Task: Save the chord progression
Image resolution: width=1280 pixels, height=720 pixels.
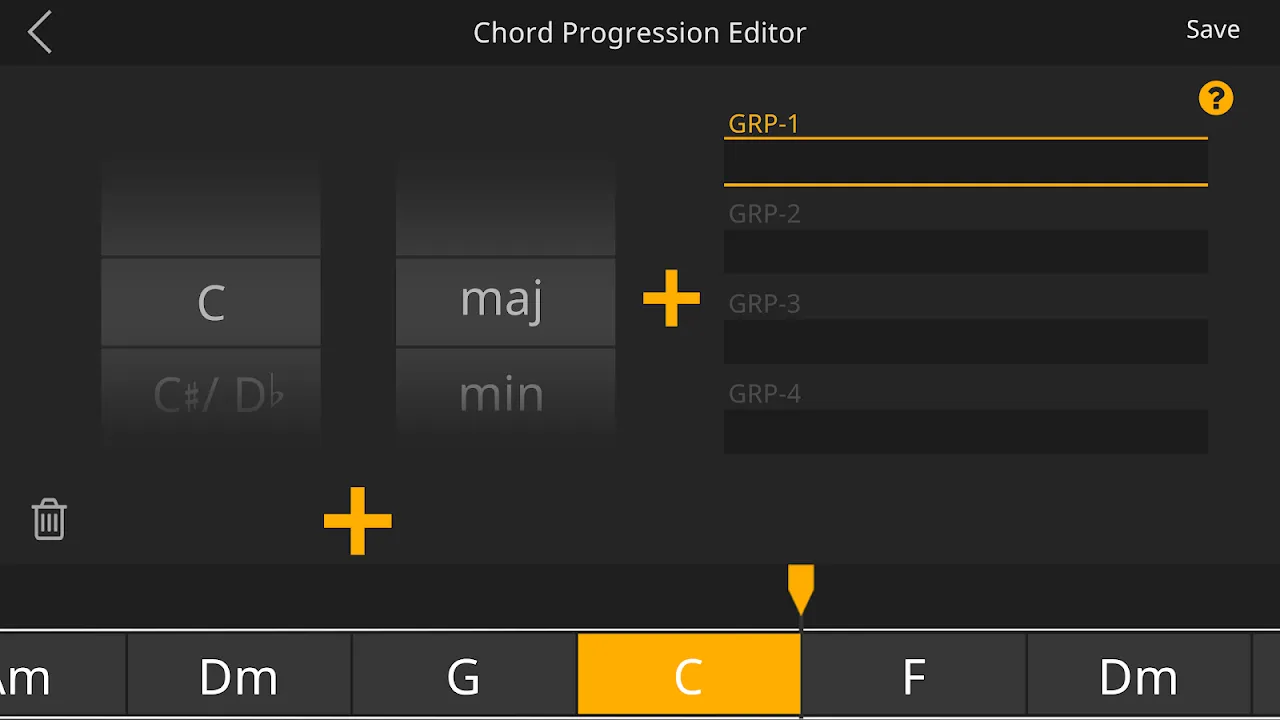Action: 1212,28
